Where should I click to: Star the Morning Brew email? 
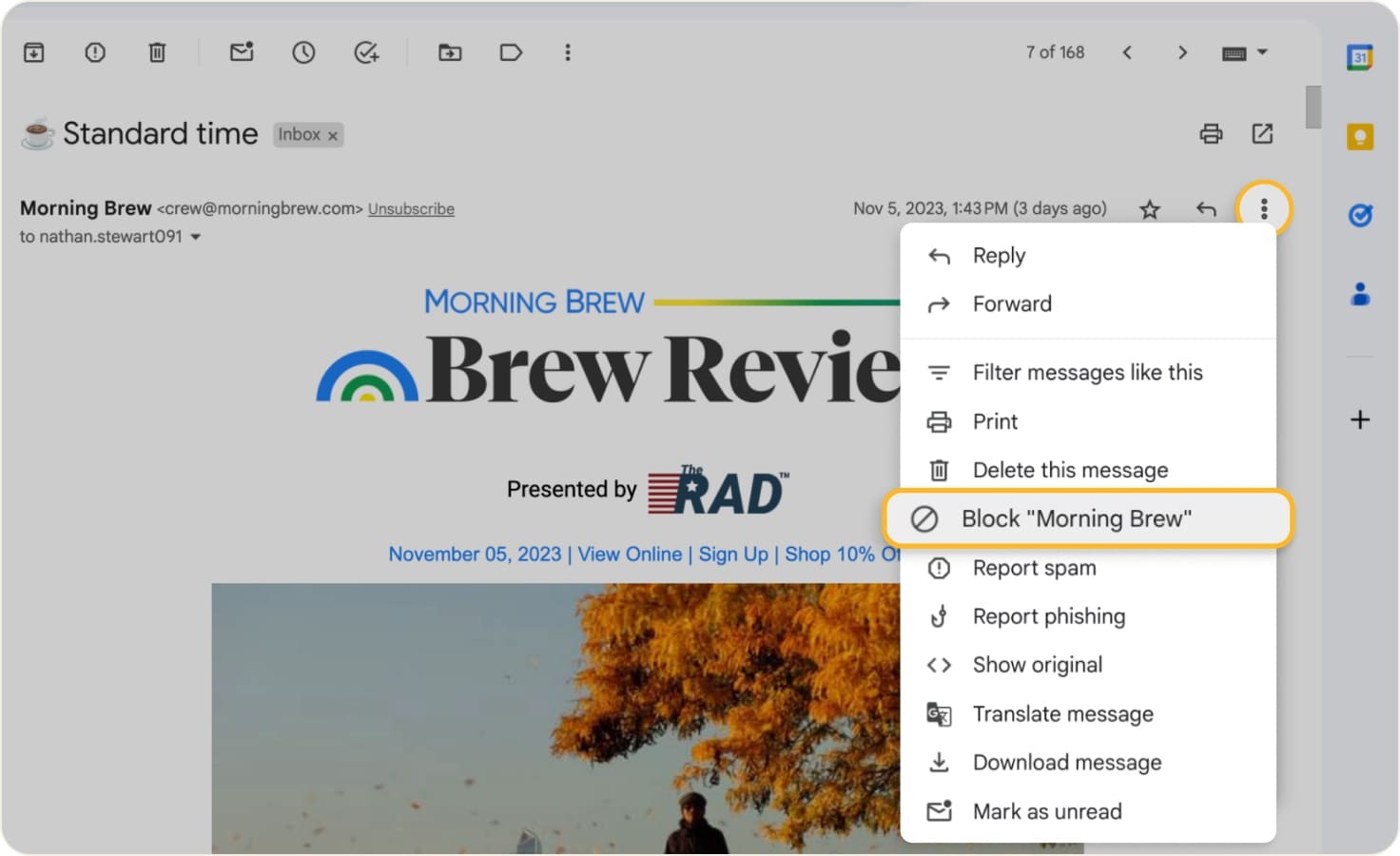coord(1149,208)
